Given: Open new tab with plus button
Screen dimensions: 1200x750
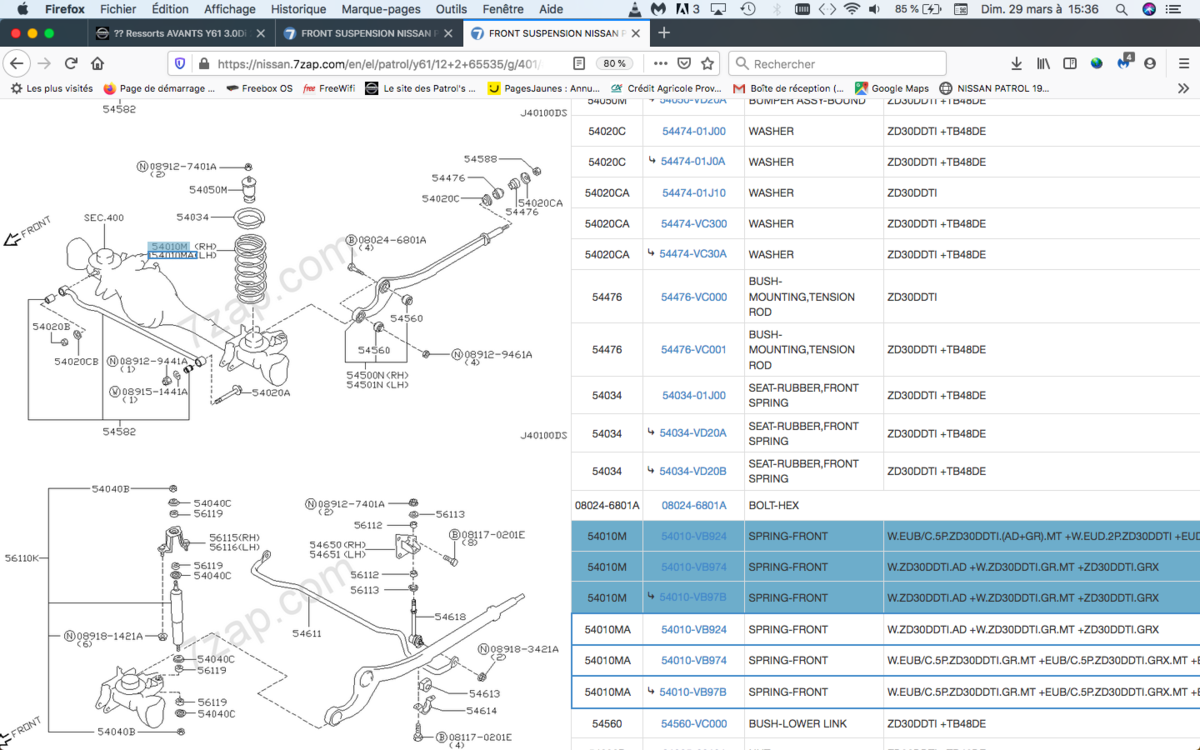Looking at the screenshot, I should (x=664, y=33).
